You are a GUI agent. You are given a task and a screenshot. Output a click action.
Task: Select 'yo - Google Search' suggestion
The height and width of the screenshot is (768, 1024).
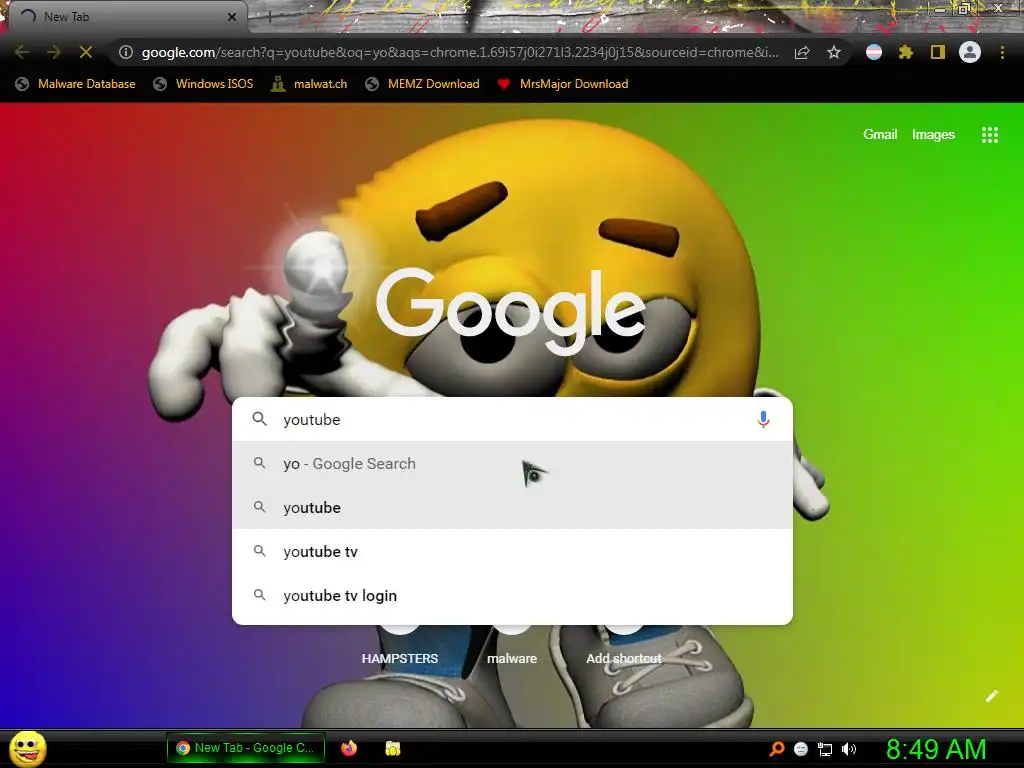[x=512, y=464]
